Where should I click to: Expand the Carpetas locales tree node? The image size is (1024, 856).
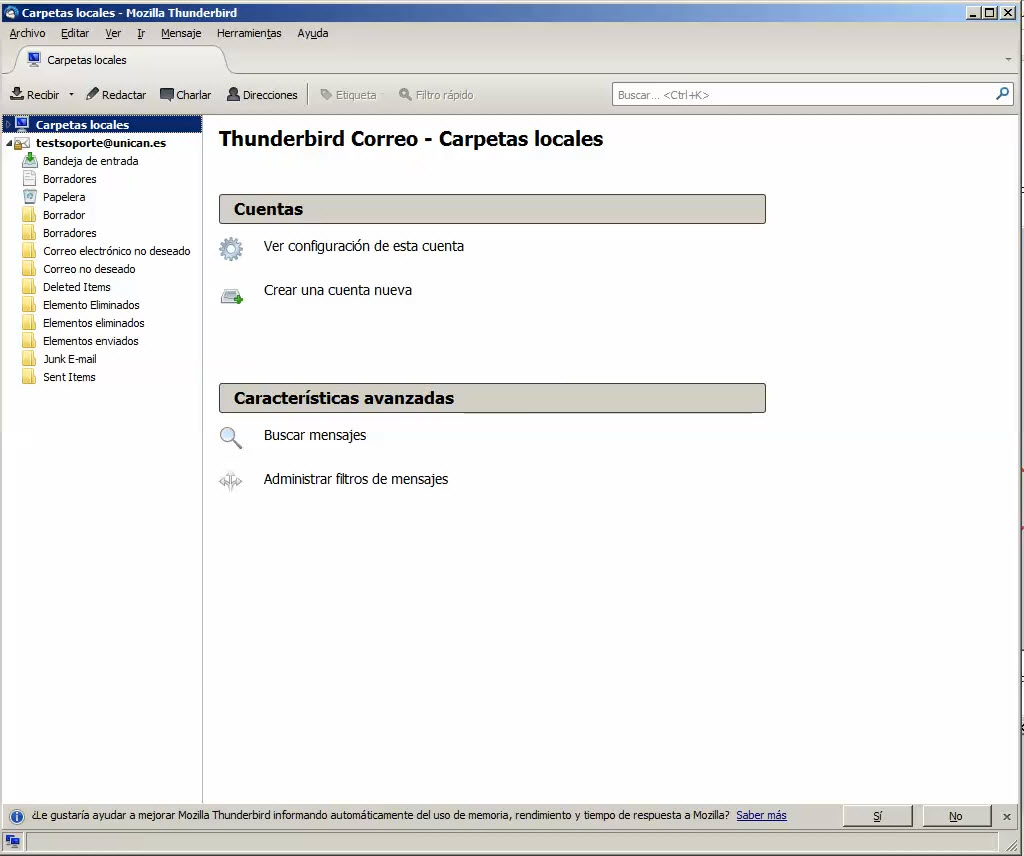click(8, 124)
